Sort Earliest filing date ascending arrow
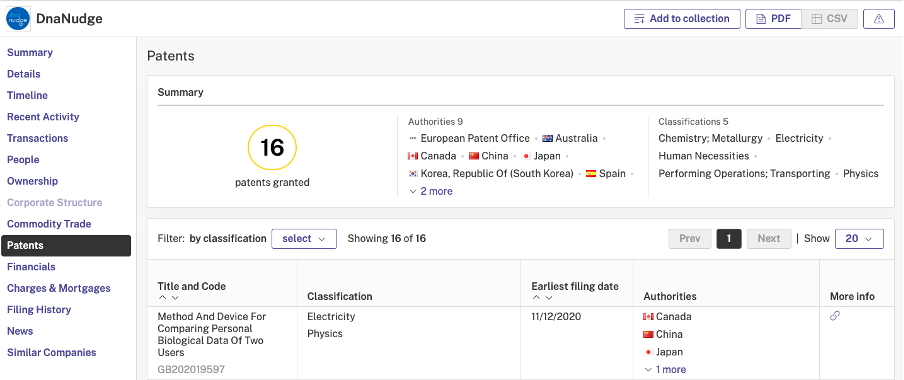This screenshot has height=380, width=904. click(536, 298)
